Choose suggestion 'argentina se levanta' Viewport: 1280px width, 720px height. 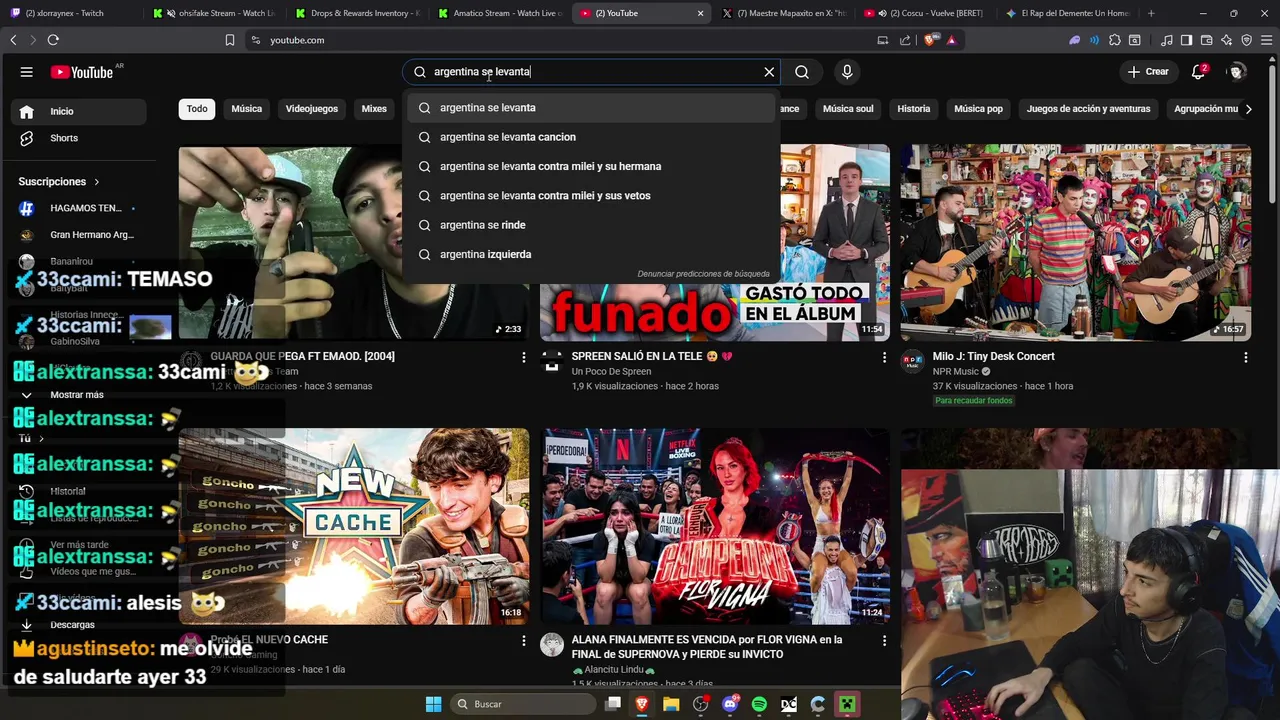pyautogui.click(x=591, y=108)
